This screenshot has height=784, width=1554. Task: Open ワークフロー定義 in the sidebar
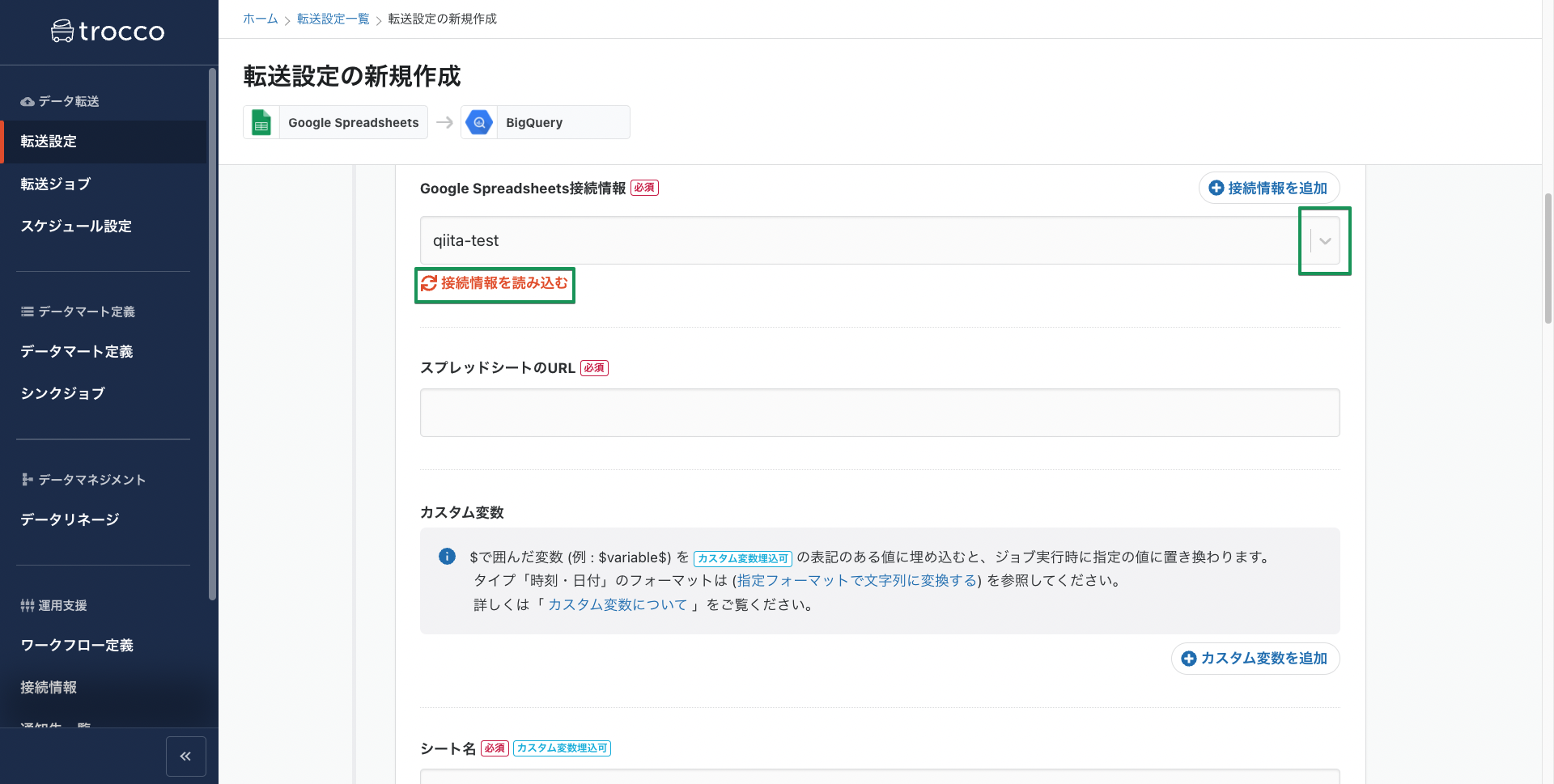77,646
